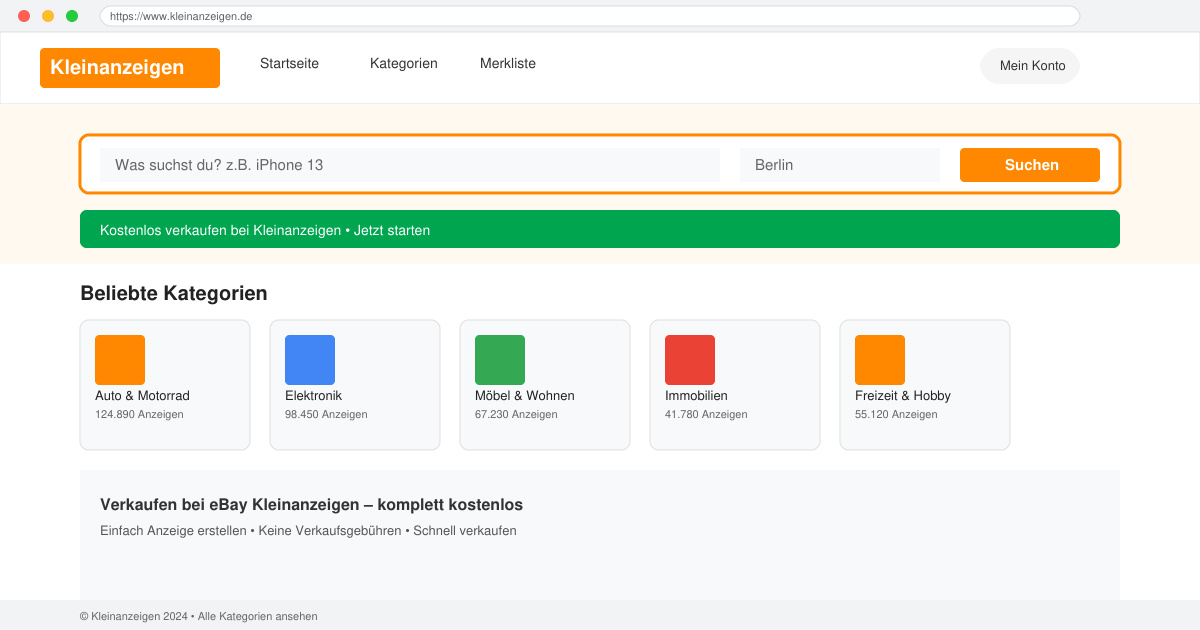Open the Kleinanzeigen logo home link
The width and height of the screenshot is (1200, 630).
[130, 68]
